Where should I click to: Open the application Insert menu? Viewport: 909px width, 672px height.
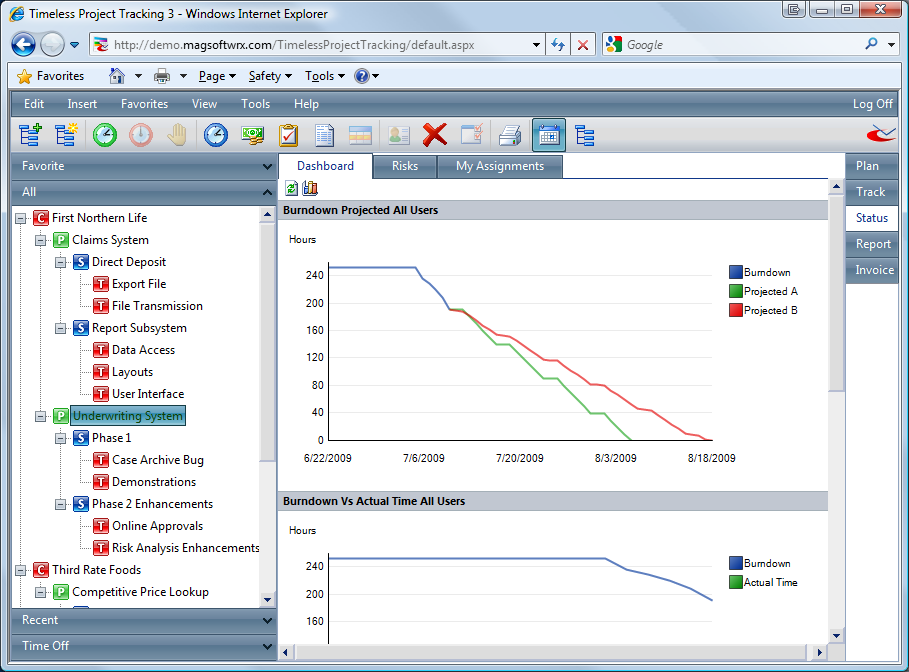(82, 104)
